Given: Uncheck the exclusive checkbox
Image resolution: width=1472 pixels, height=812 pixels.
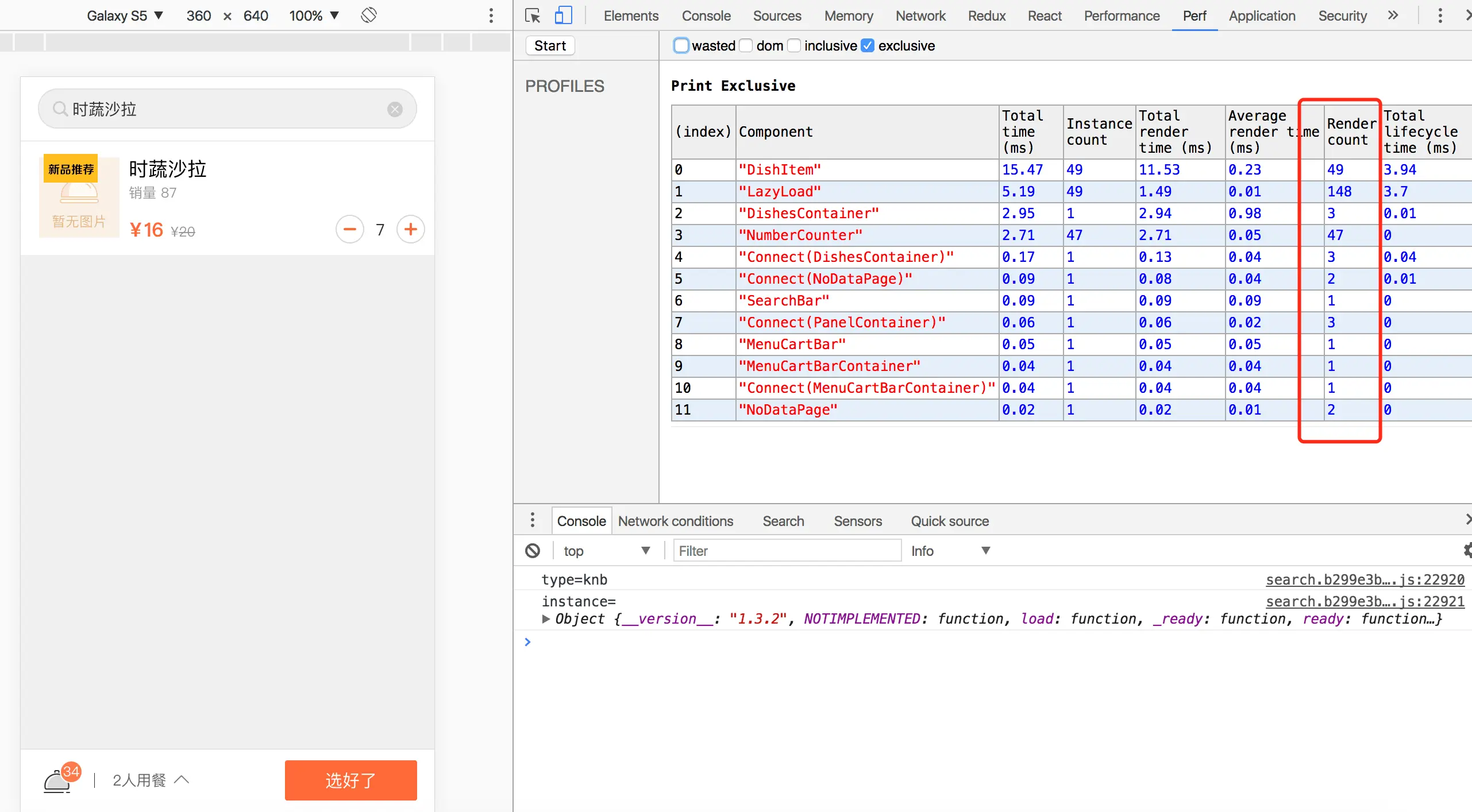Looking at the screenshot, I should [868, 46].
